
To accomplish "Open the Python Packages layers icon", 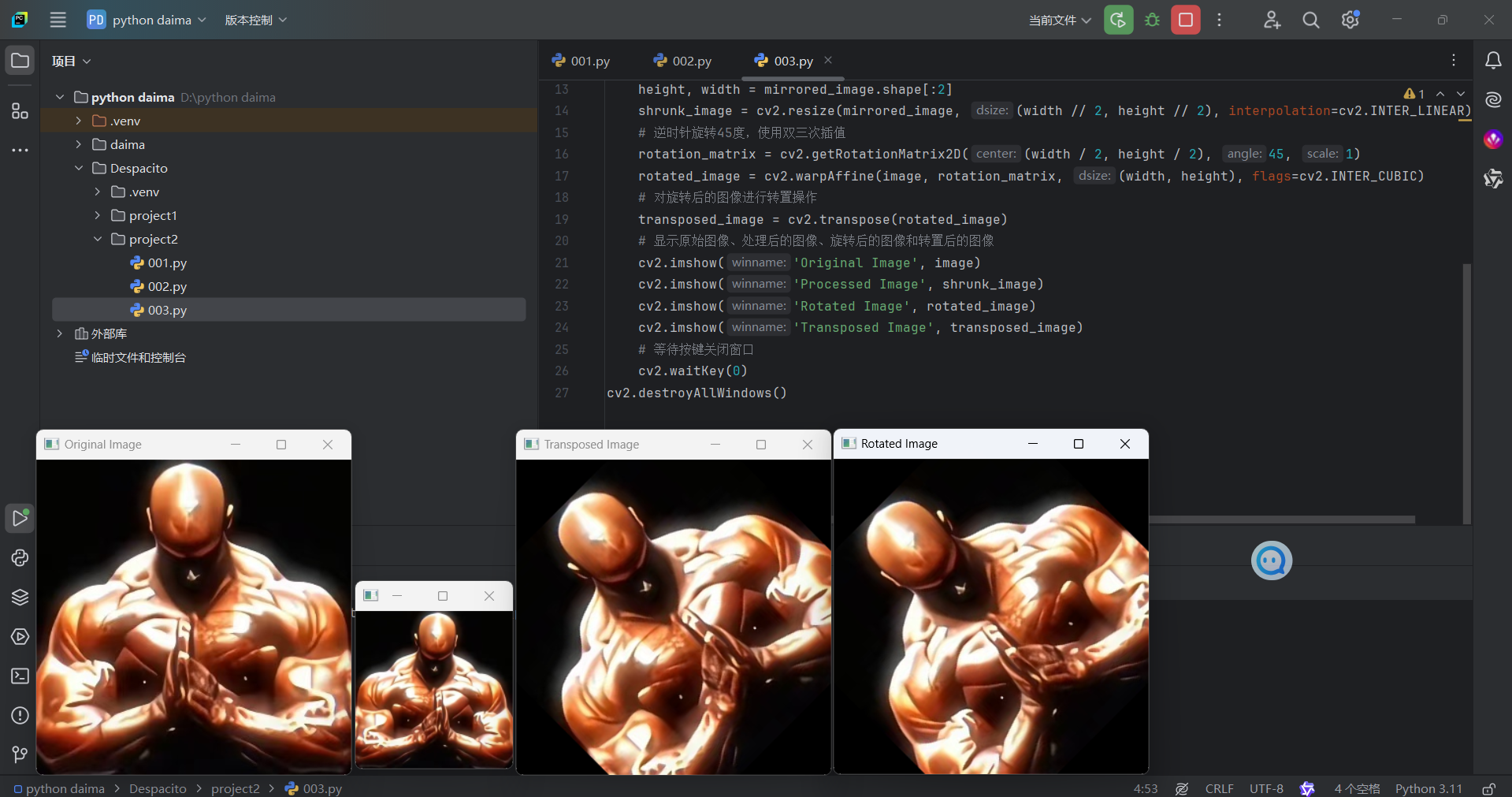I will coord(20,597).
